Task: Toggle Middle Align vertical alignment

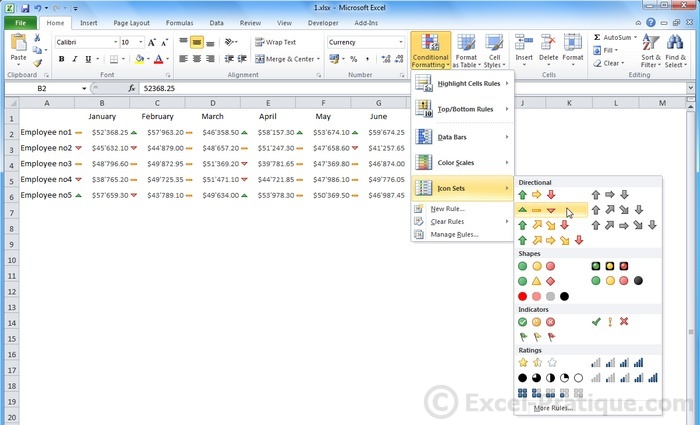Action: click(196, 42)
